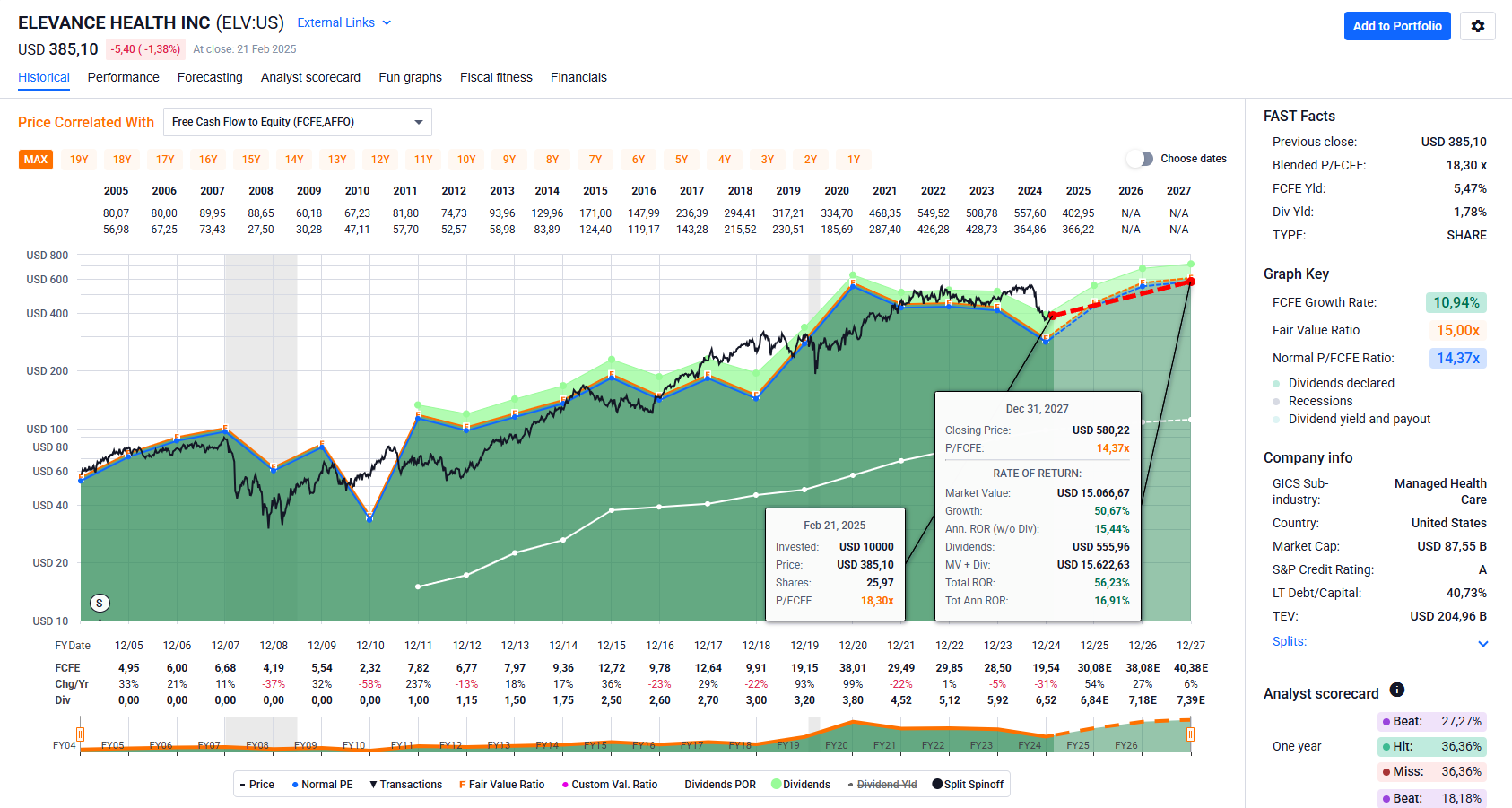Click the Normal P/FCFE Ratio value 14,37x
This screenshot has width=1512, height=808.
(x=1457, y=358)
